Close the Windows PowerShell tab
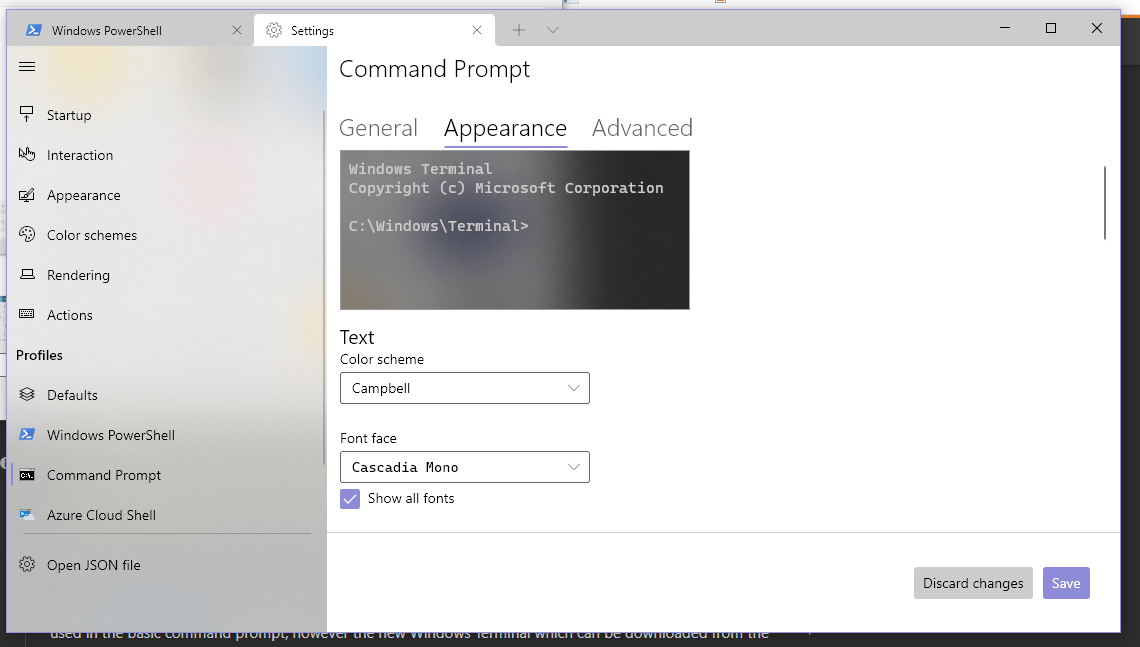Screen dimensions: 1140x647 (237, 30)
